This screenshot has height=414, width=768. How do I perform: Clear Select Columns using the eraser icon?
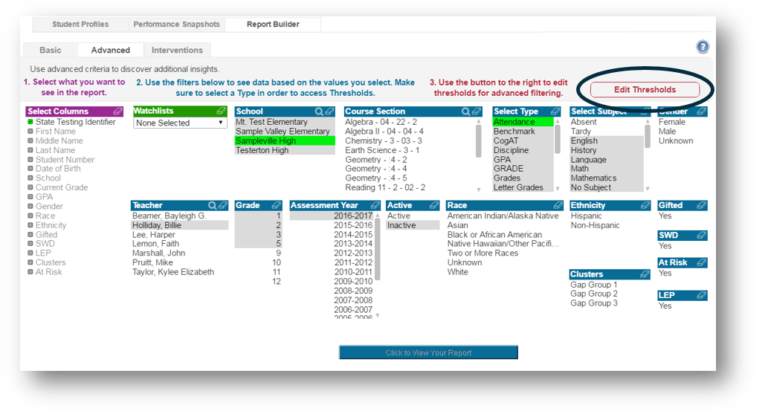pos(117,111)
